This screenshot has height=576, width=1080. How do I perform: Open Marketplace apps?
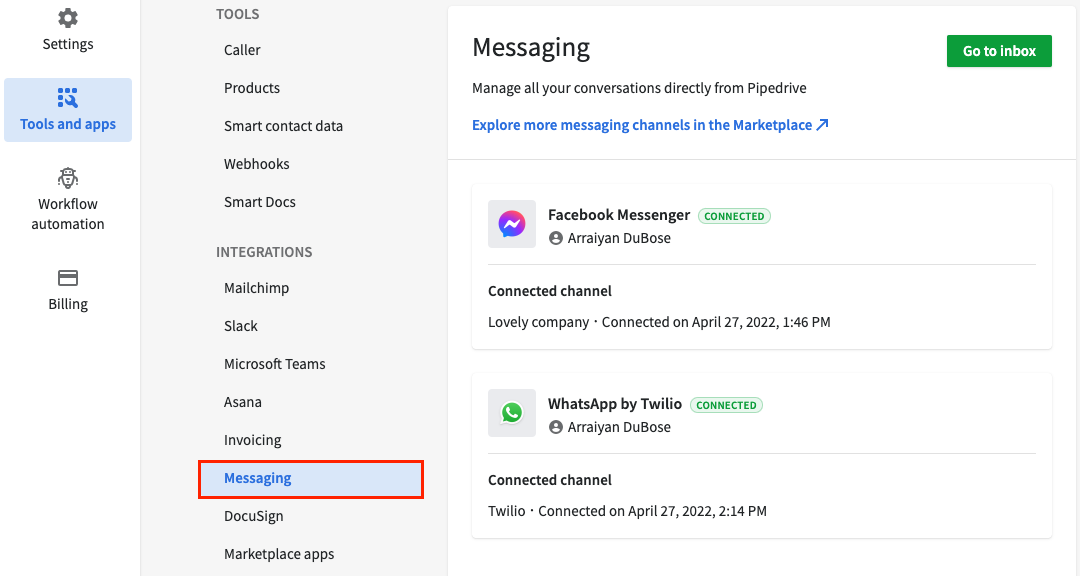click(x=279, y=553)
